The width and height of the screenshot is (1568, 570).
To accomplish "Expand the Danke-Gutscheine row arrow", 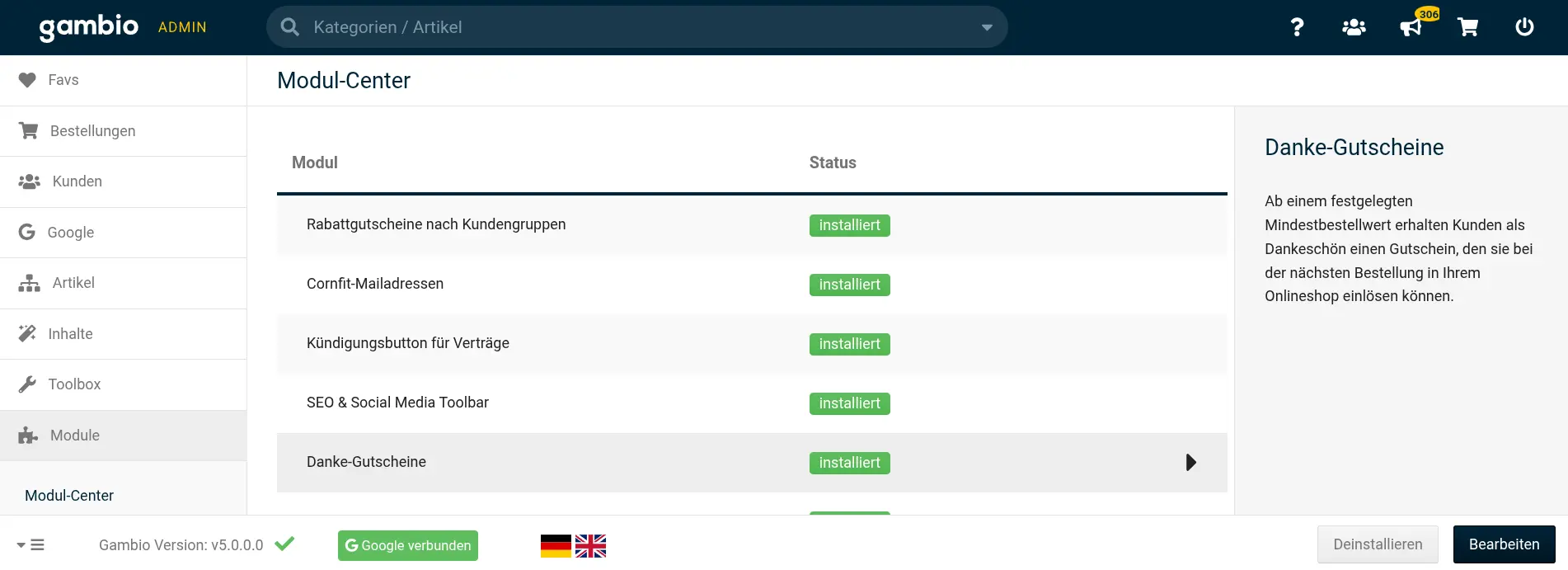I will pos(1190,463).
